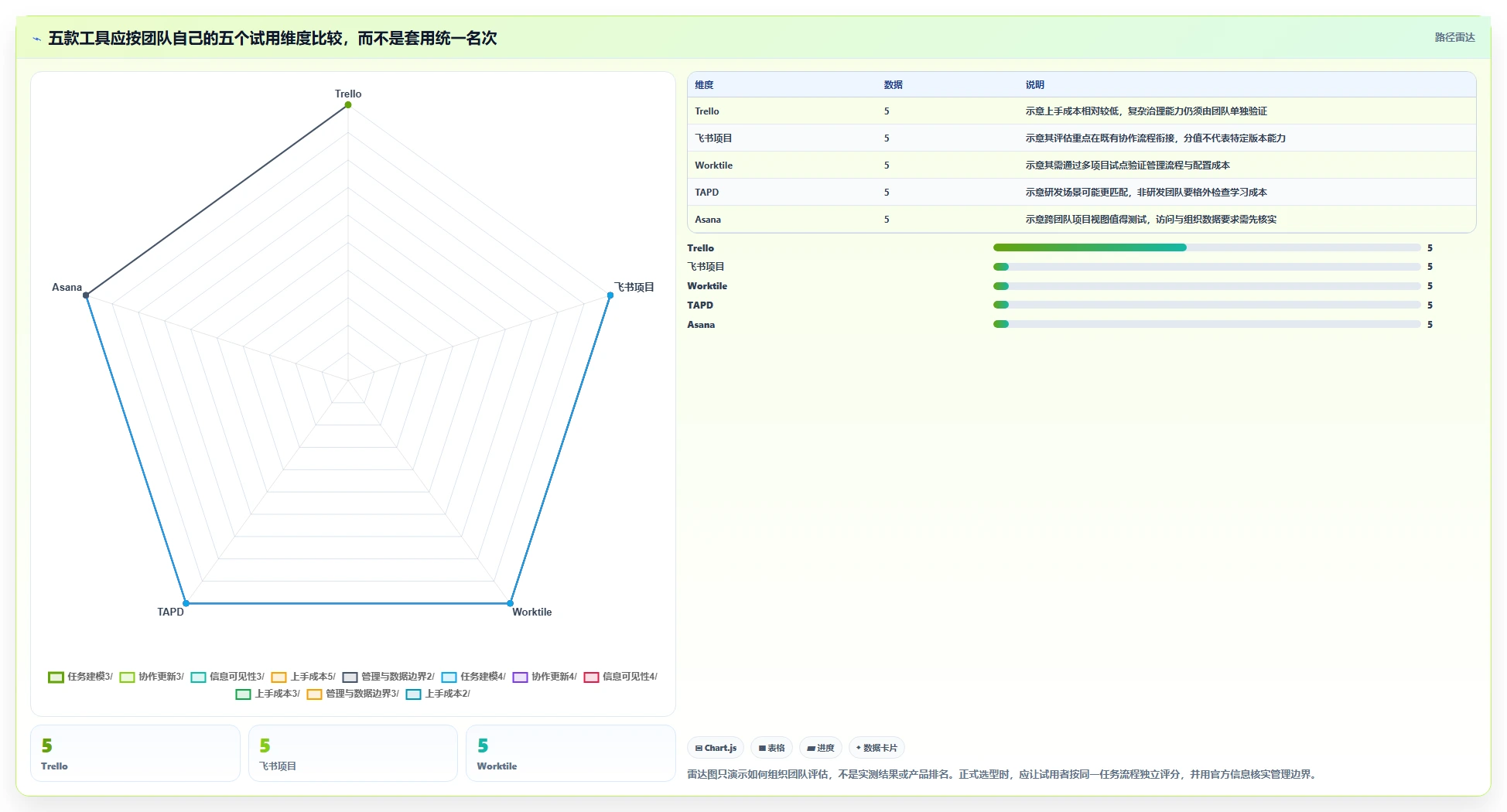Click the TAPD cell in the table
This screenshot has width=1507, height=812.
[x=707, y=193]
